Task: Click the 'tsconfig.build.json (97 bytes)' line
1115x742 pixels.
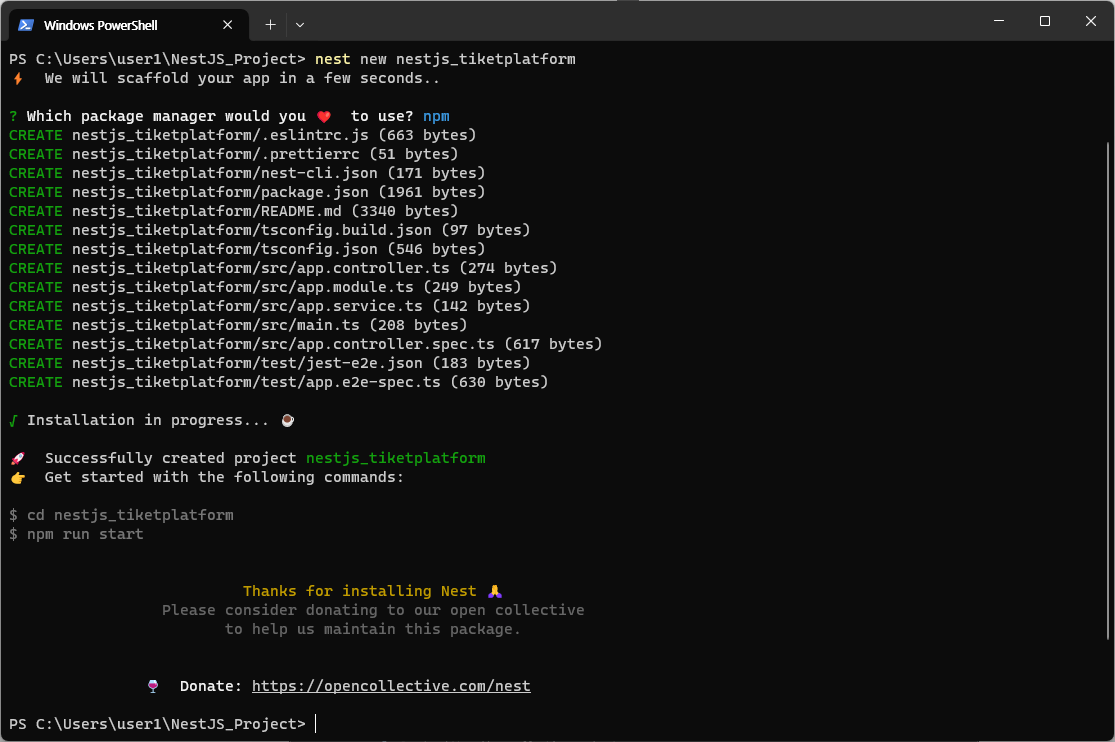Action: 270,230
